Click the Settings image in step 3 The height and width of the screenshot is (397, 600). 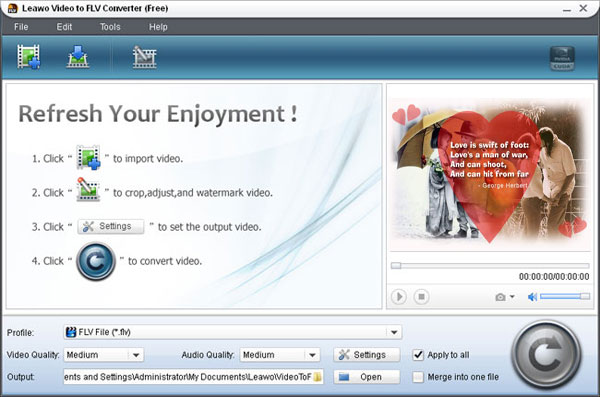tap(111, 226)
